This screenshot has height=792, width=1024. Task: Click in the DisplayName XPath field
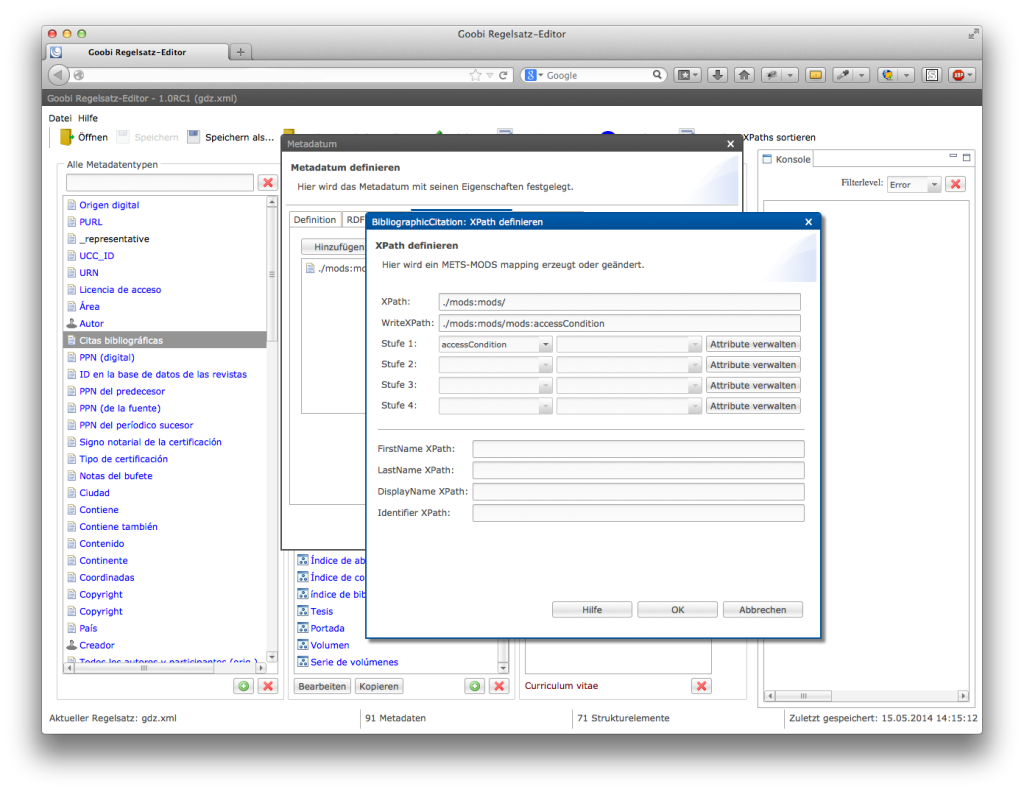(x=638, y=492)
